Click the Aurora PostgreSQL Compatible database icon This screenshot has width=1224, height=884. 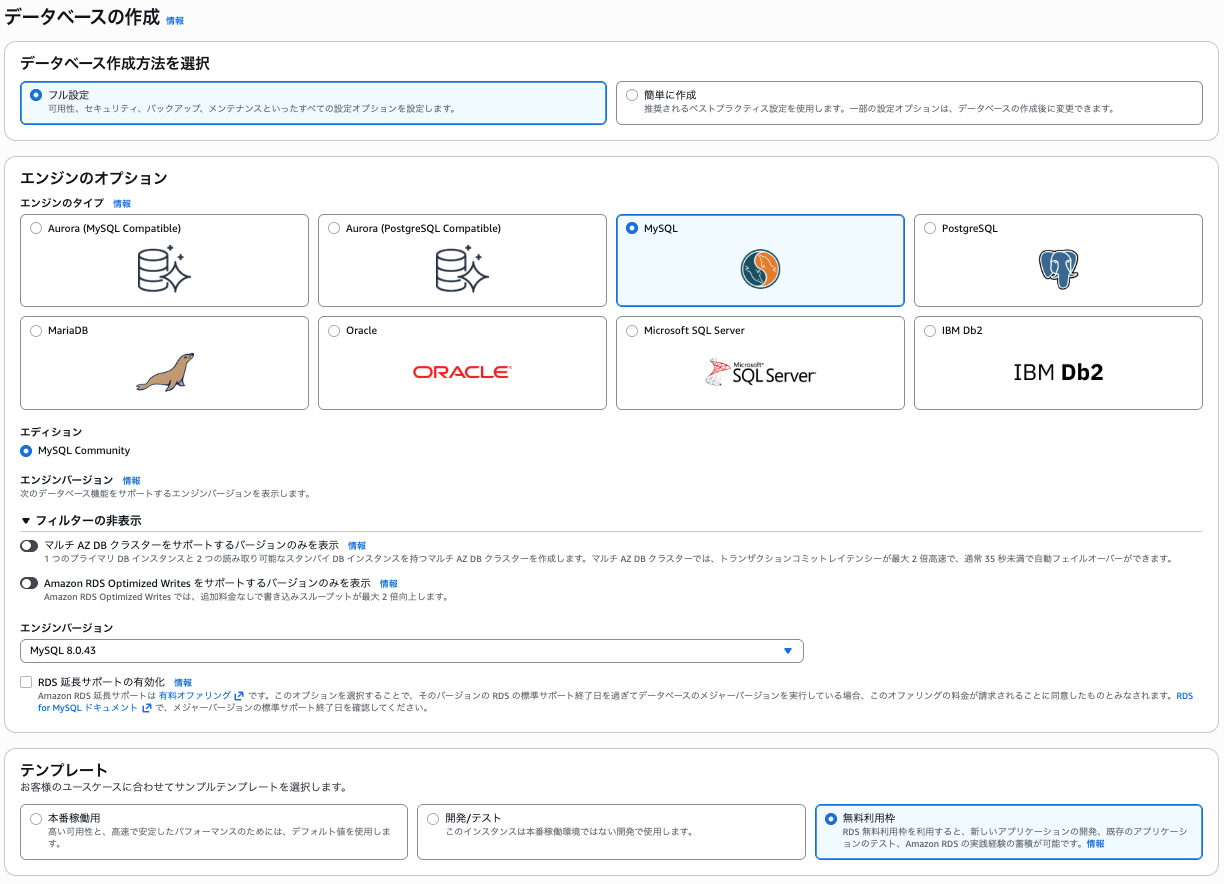coord(462,269)
